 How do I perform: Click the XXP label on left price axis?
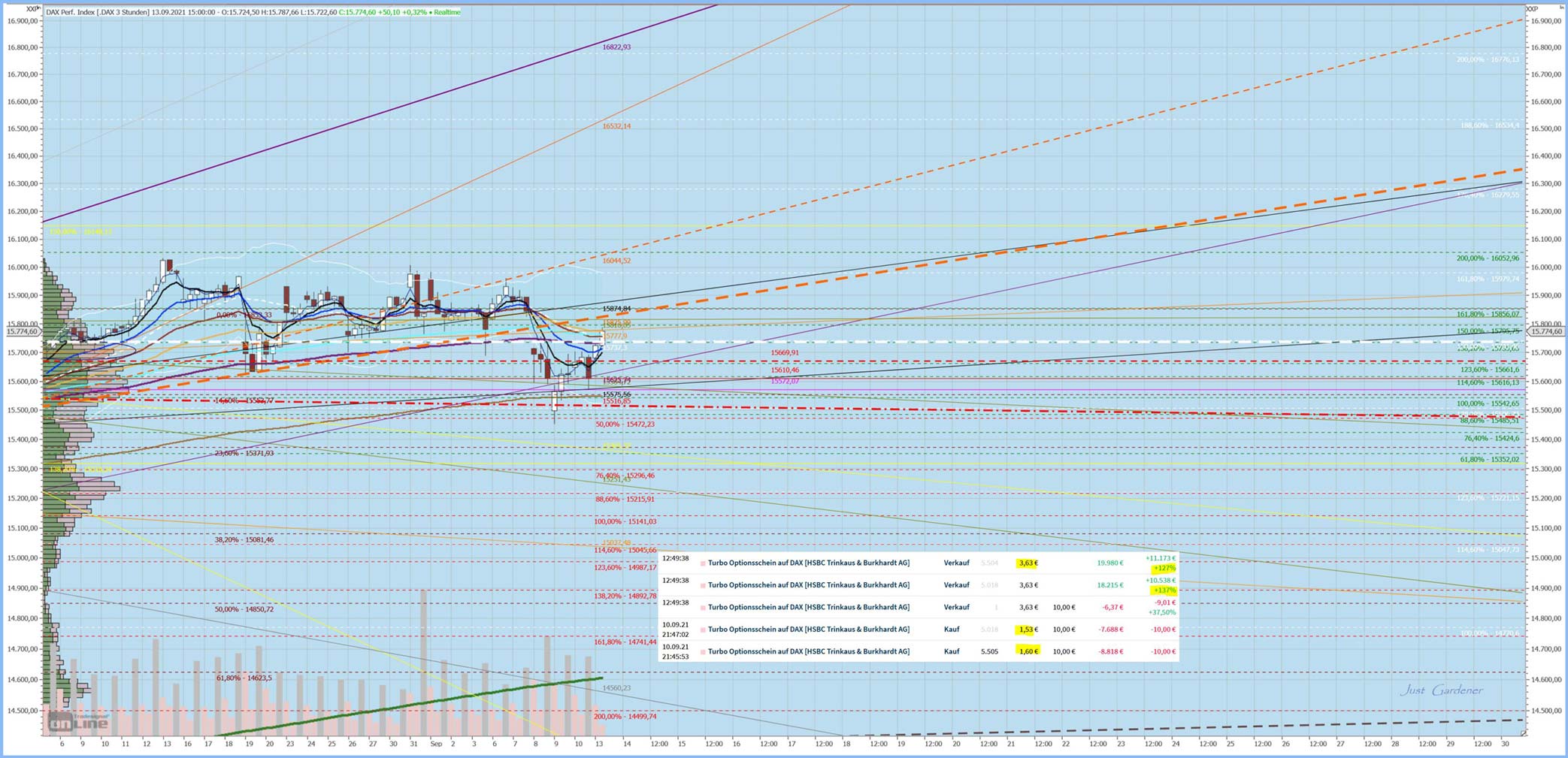pos(32,8)
